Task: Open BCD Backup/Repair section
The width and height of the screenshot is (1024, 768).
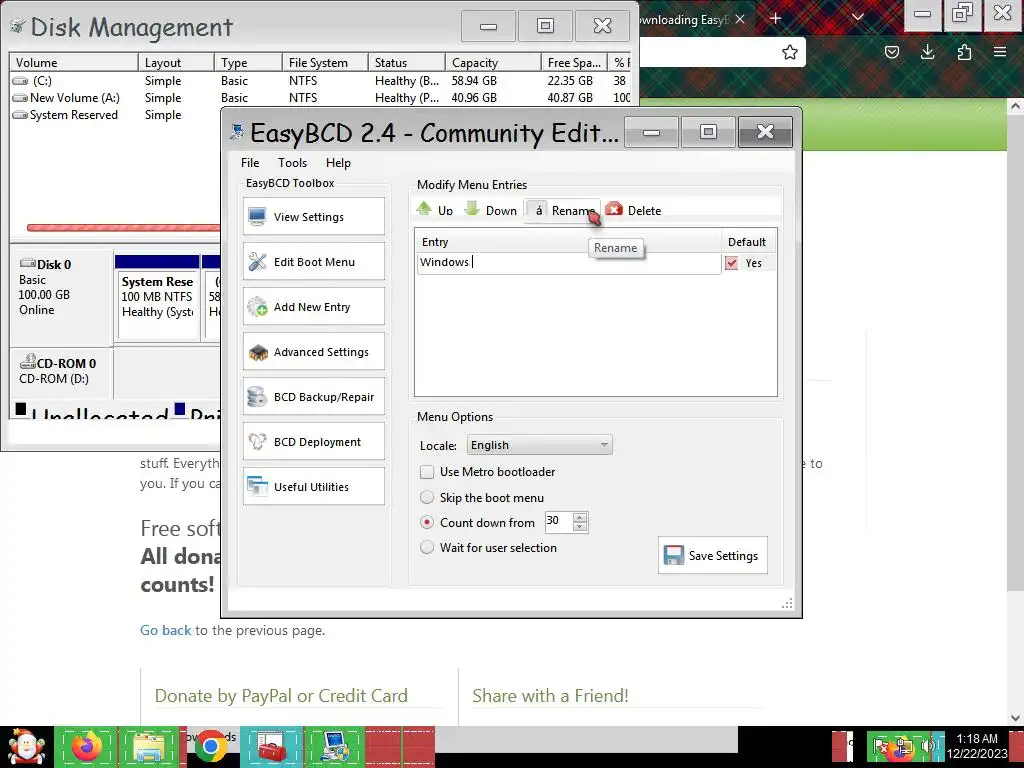Action: pyautogui.click(x=313, y=396)
